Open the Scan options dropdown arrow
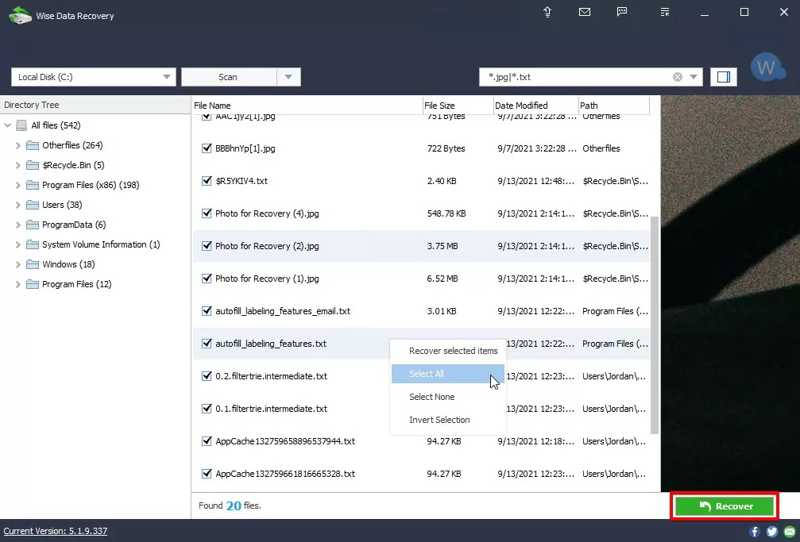Screen dimensions: 800x542 pos(288,77)
